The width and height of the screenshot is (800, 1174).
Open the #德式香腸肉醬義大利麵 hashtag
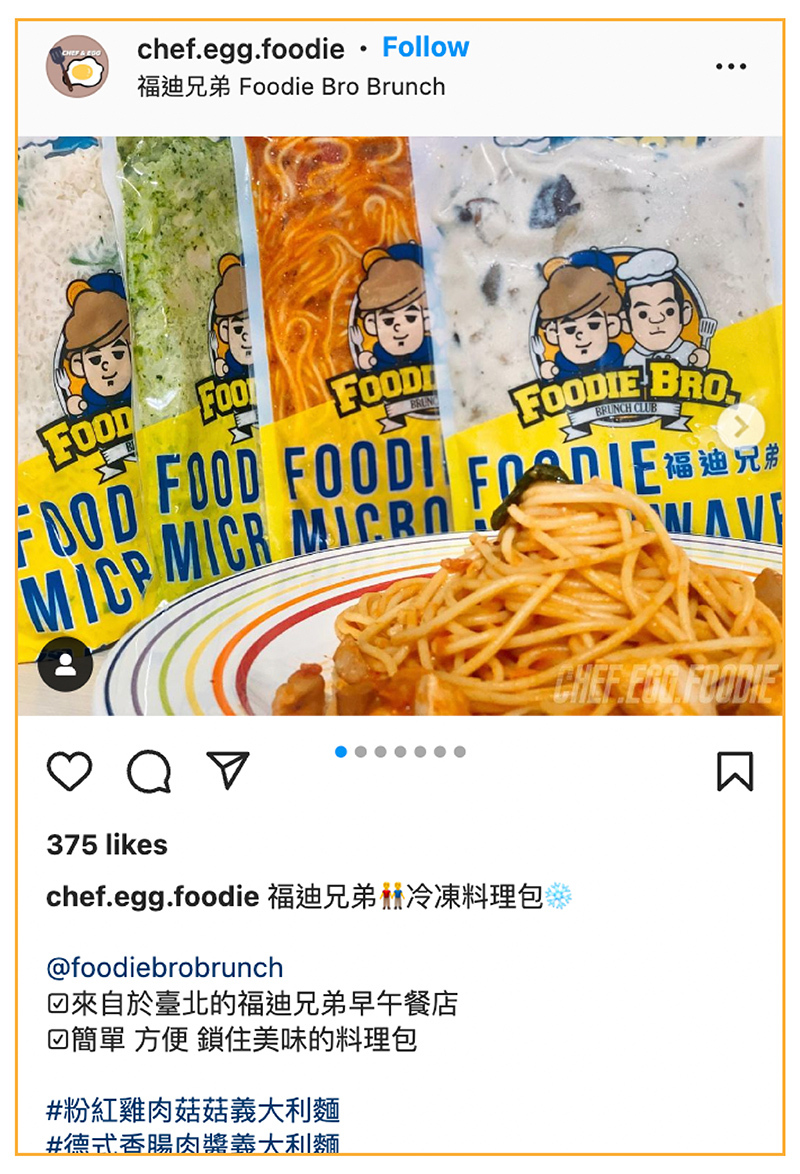click(193, 1143)
